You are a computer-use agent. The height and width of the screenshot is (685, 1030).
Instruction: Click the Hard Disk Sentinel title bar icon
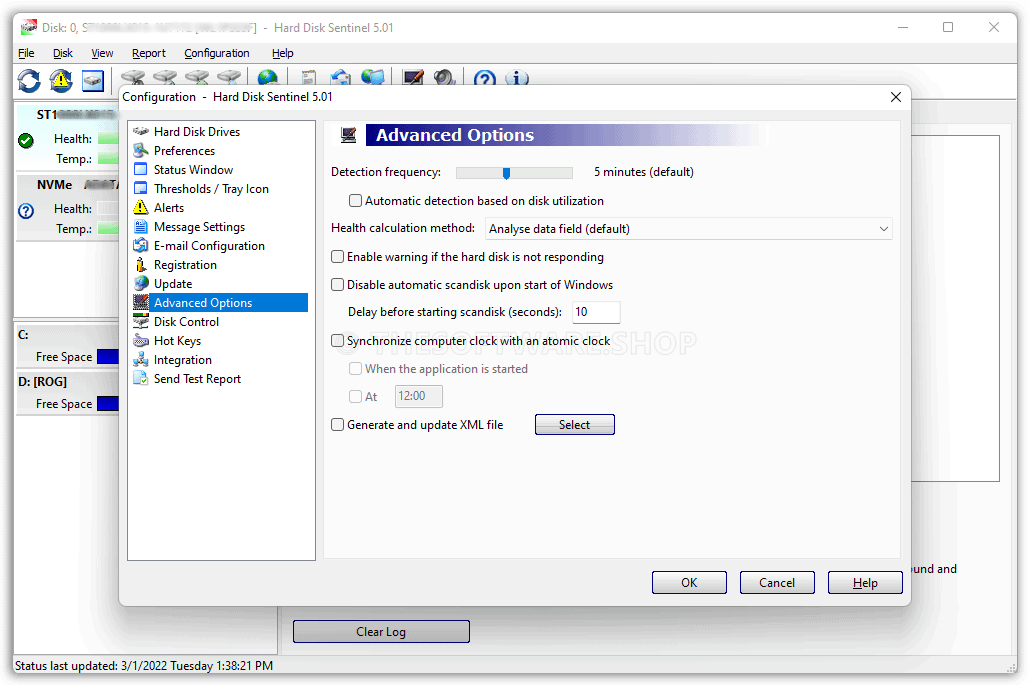[29, 28]
